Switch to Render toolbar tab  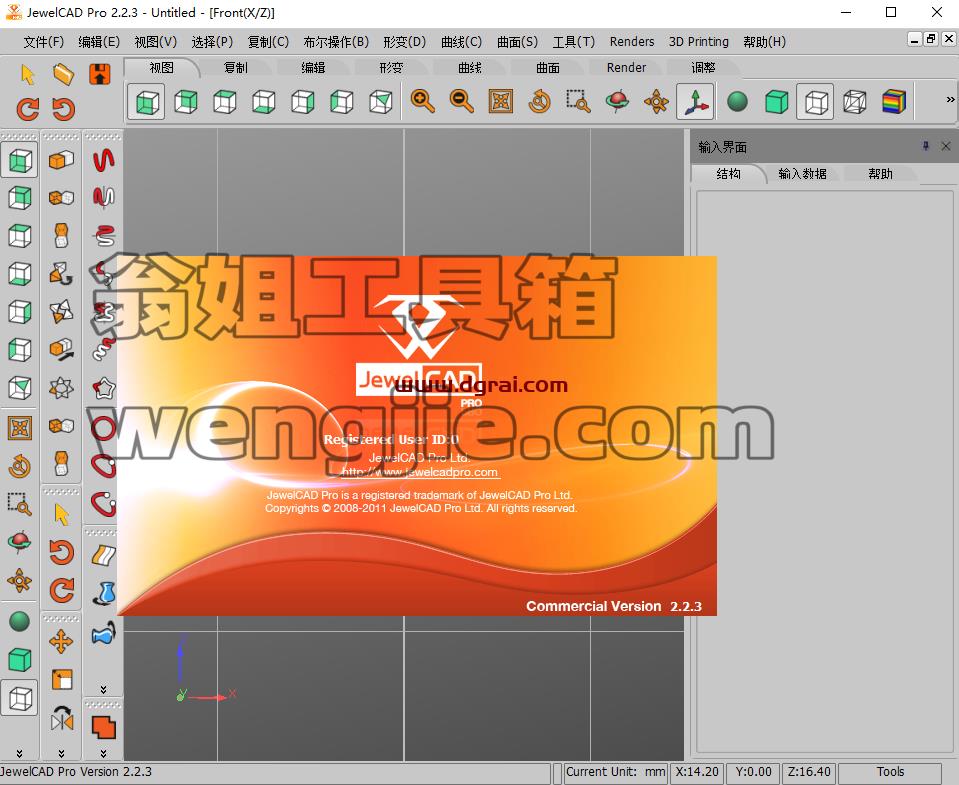pos(626,67)
